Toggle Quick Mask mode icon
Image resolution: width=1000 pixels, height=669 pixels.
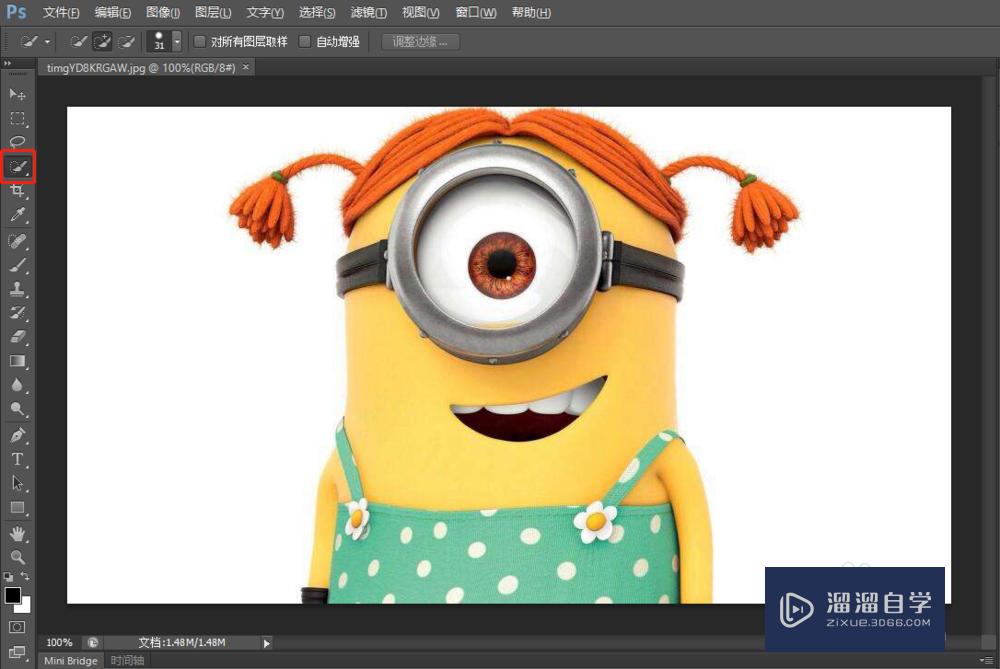[17, 627]
